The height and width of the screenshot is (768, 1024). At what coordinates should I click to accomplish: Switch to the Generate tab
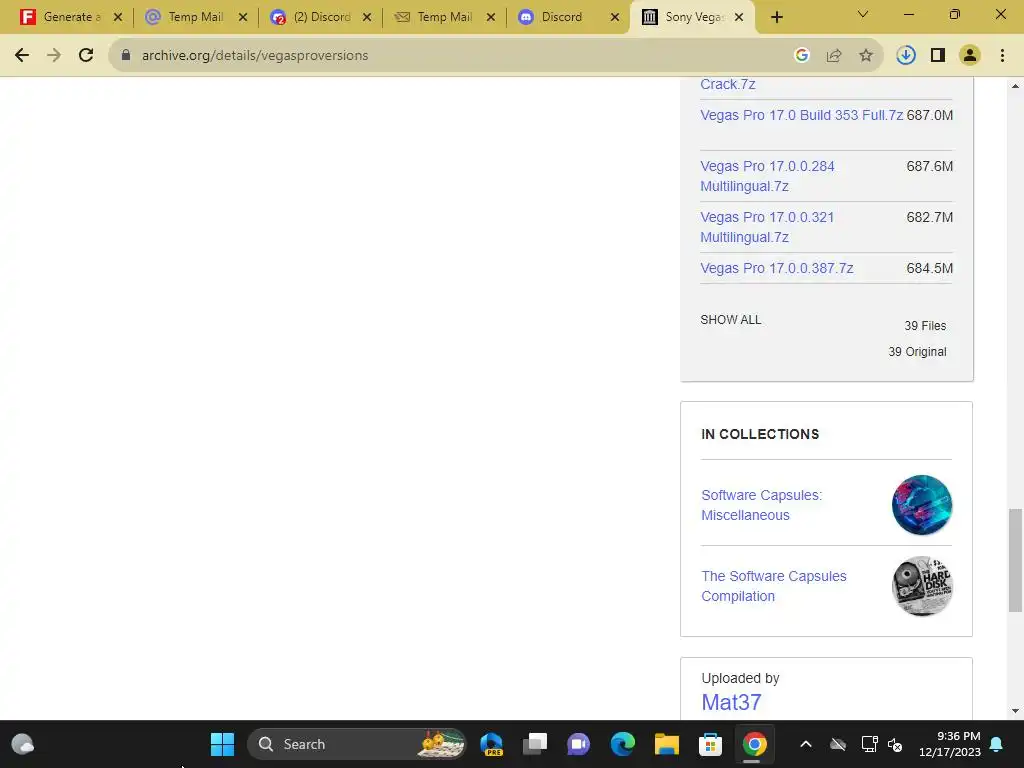tap(63, 17)
